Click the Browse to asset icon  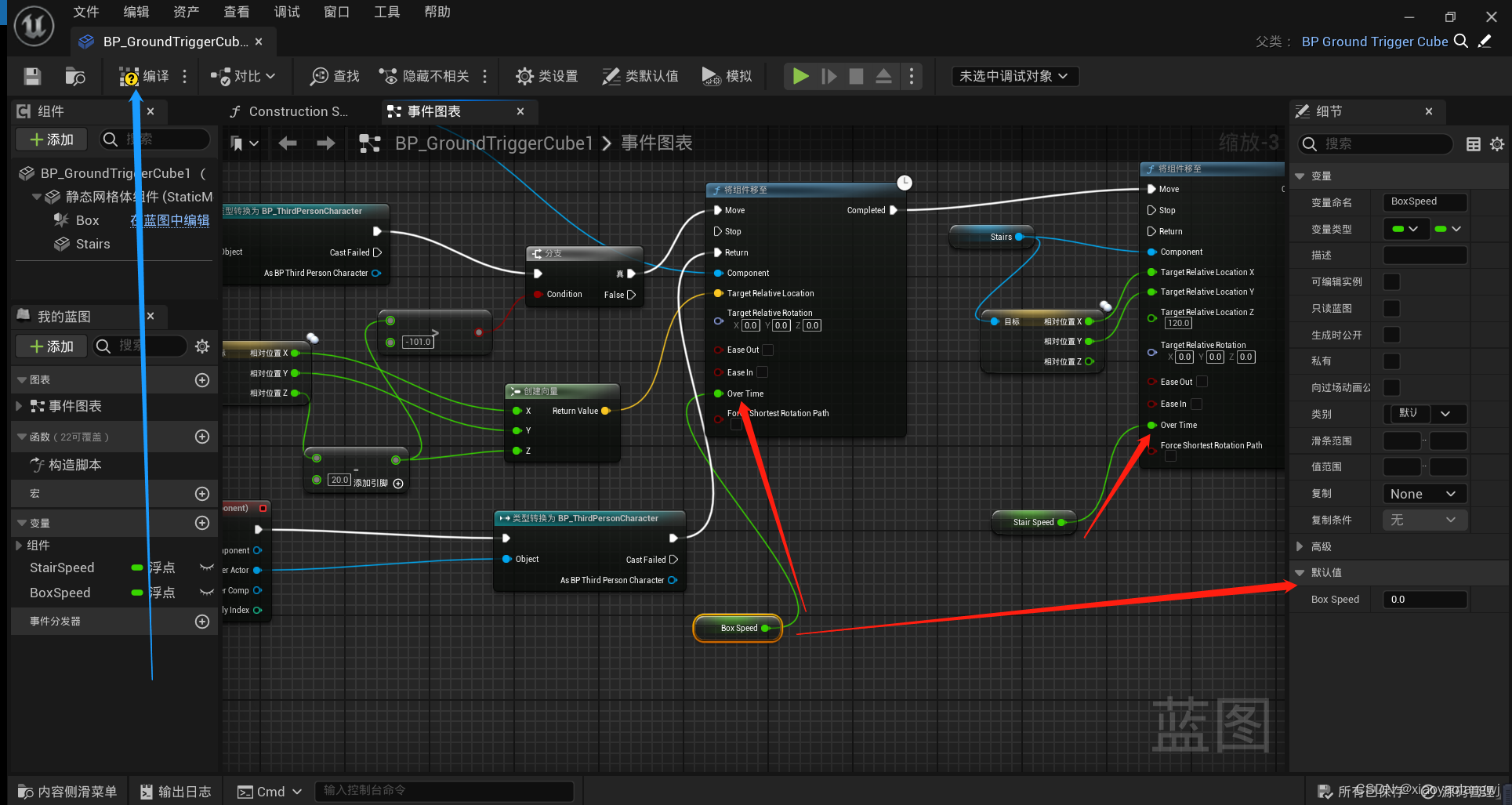coord(75,76)
